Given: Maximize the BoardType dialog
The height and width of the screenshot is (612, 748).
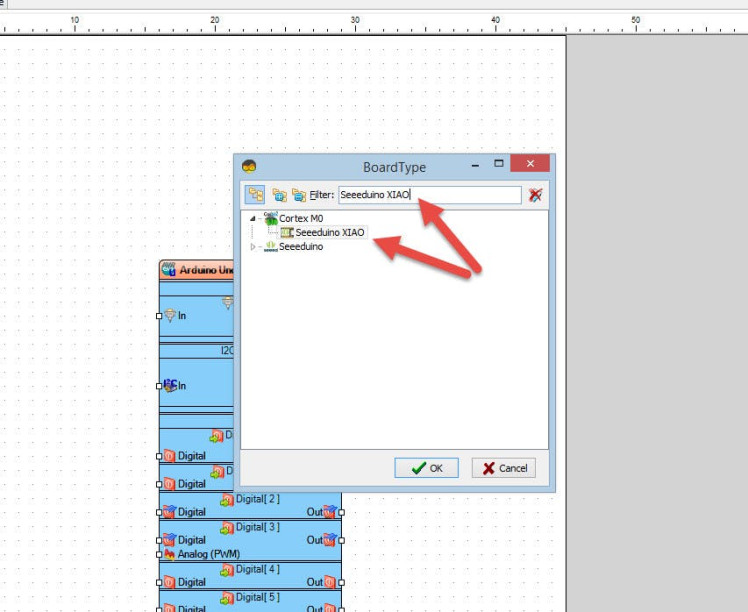Looking at the screenshot, I should pos(499,164).
